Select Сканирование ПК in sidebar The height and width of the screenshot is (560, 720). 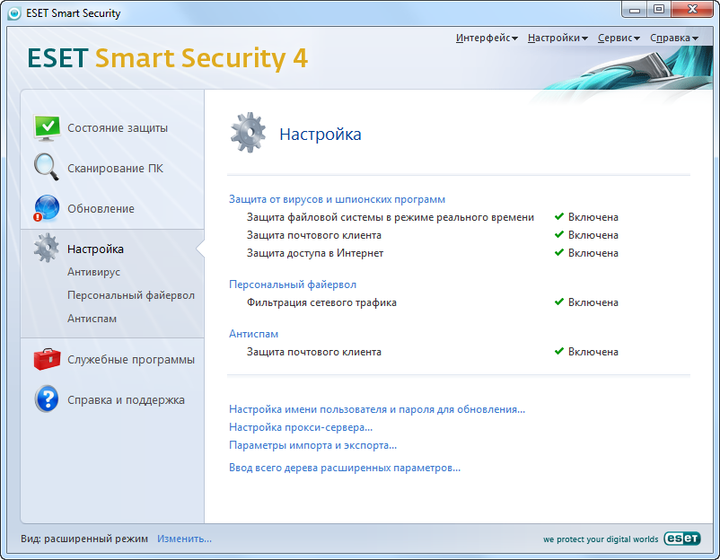tap(115, 168)
